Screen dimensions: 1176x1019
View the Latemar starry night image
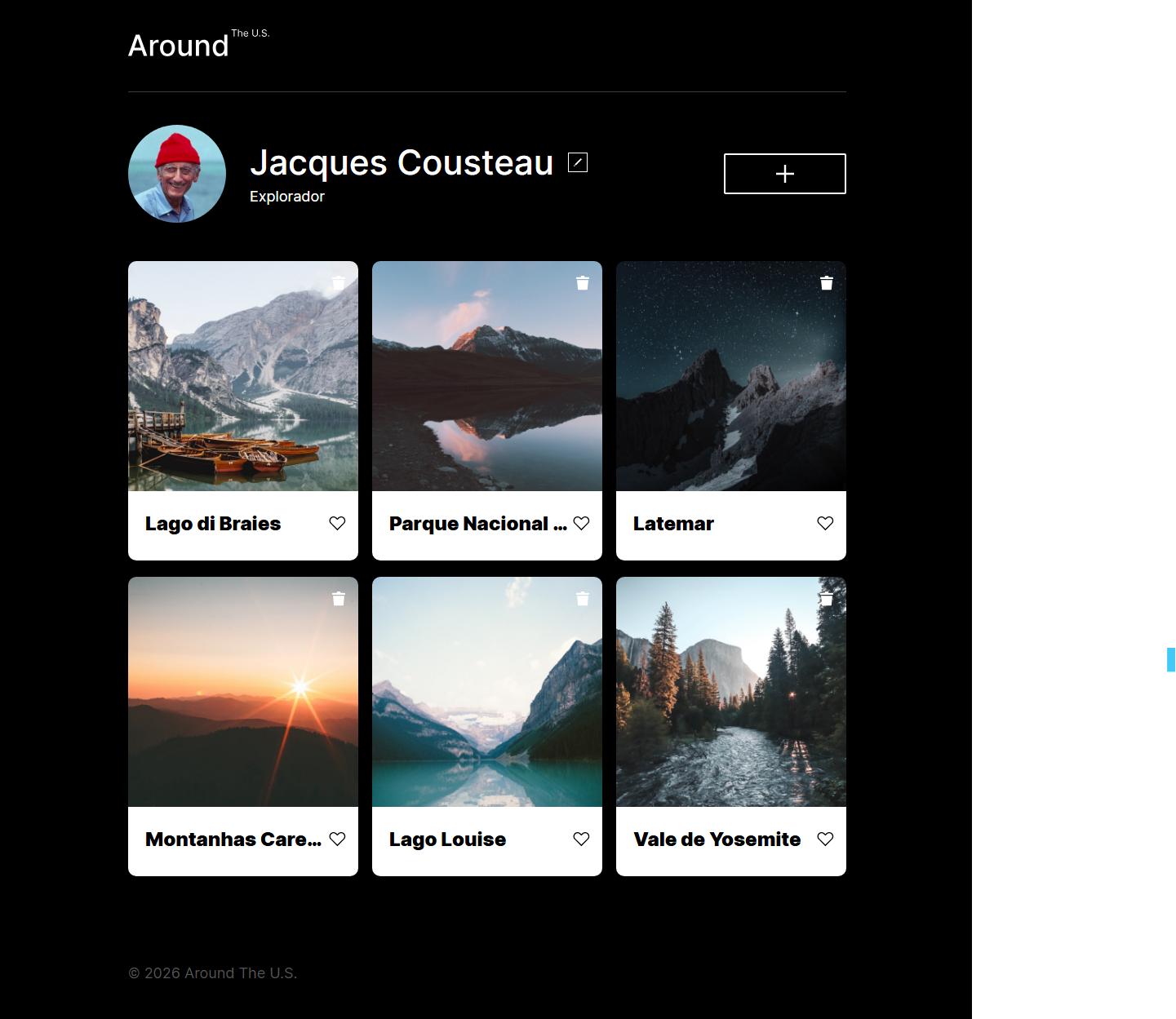tap(731, 383)
